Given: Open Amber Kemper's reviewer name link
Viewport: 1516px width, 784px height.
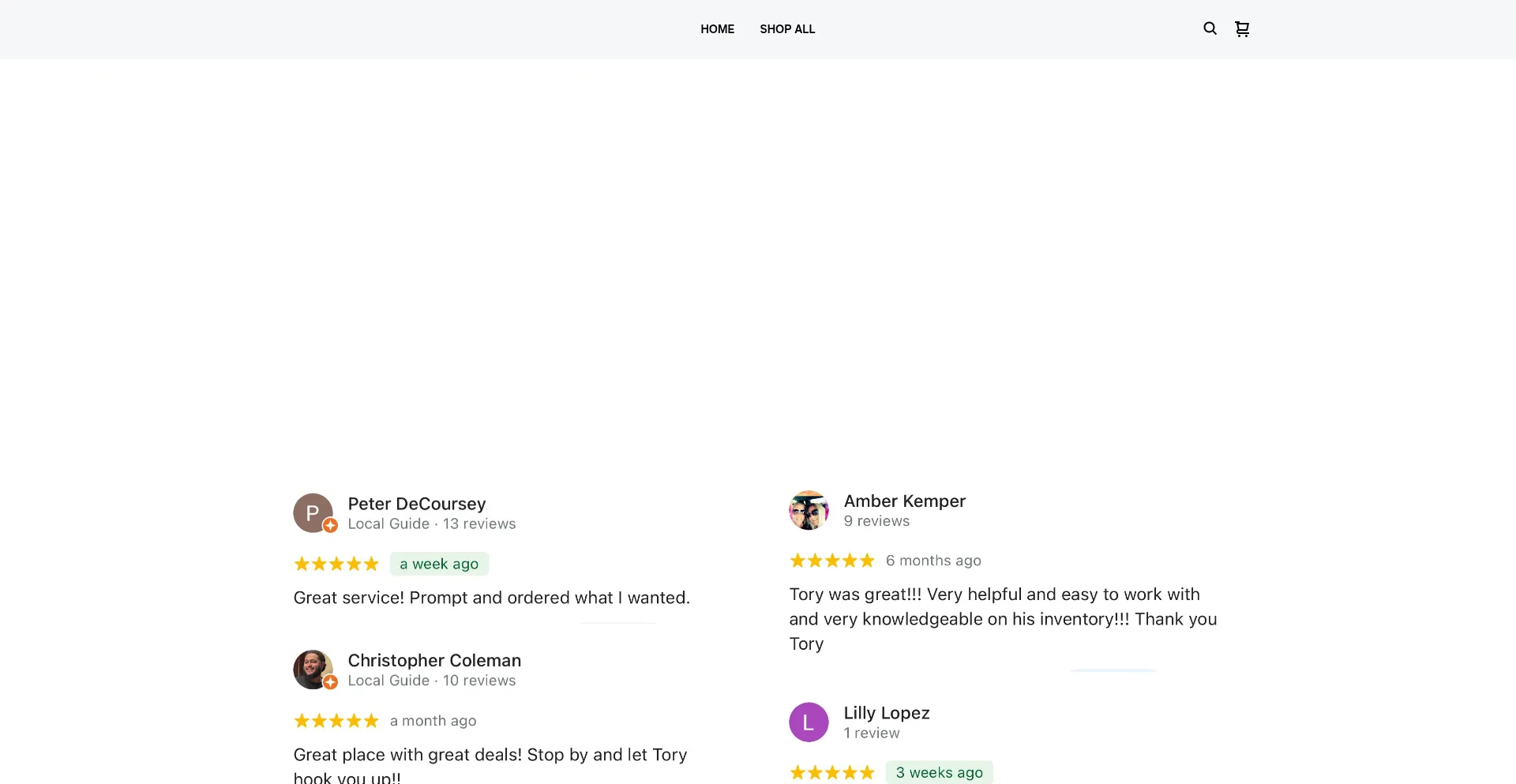Looking at the screenshot, I should pos(905,501).
